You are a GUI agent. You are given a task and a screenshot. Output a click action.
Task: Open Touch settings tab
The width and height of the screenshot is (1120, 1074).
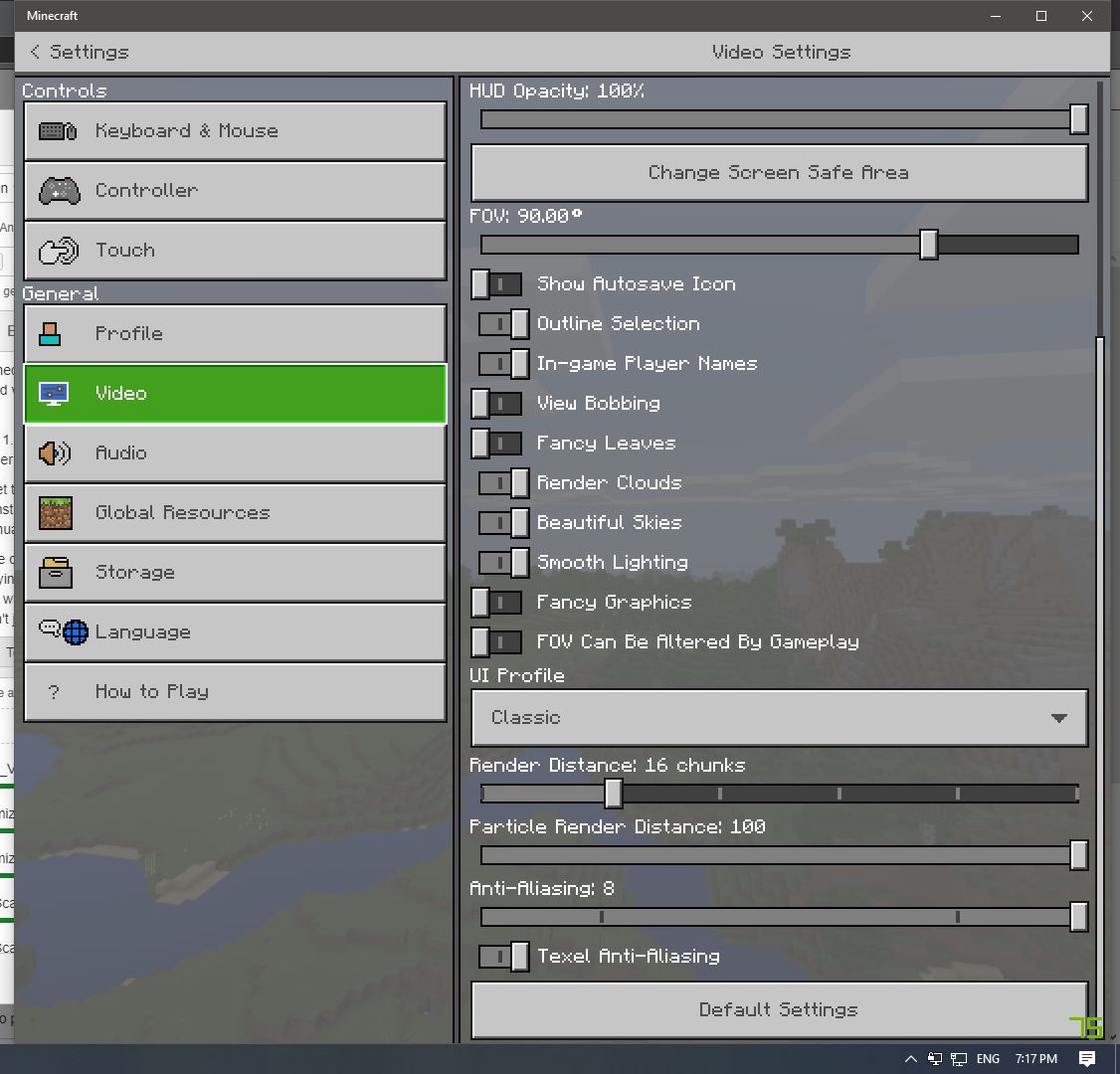tap(235, 251)
